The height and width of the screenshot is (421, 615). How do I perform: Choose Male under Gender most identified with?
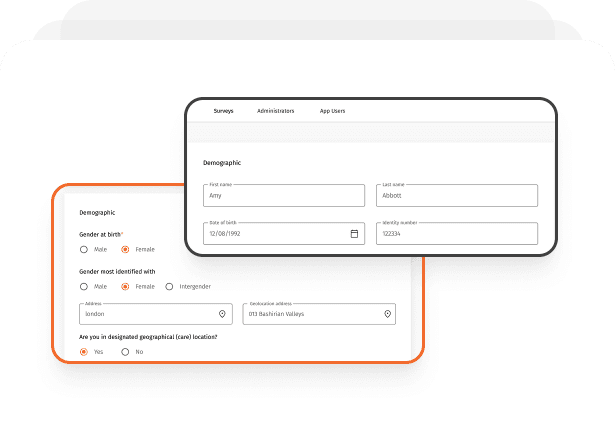84,287
